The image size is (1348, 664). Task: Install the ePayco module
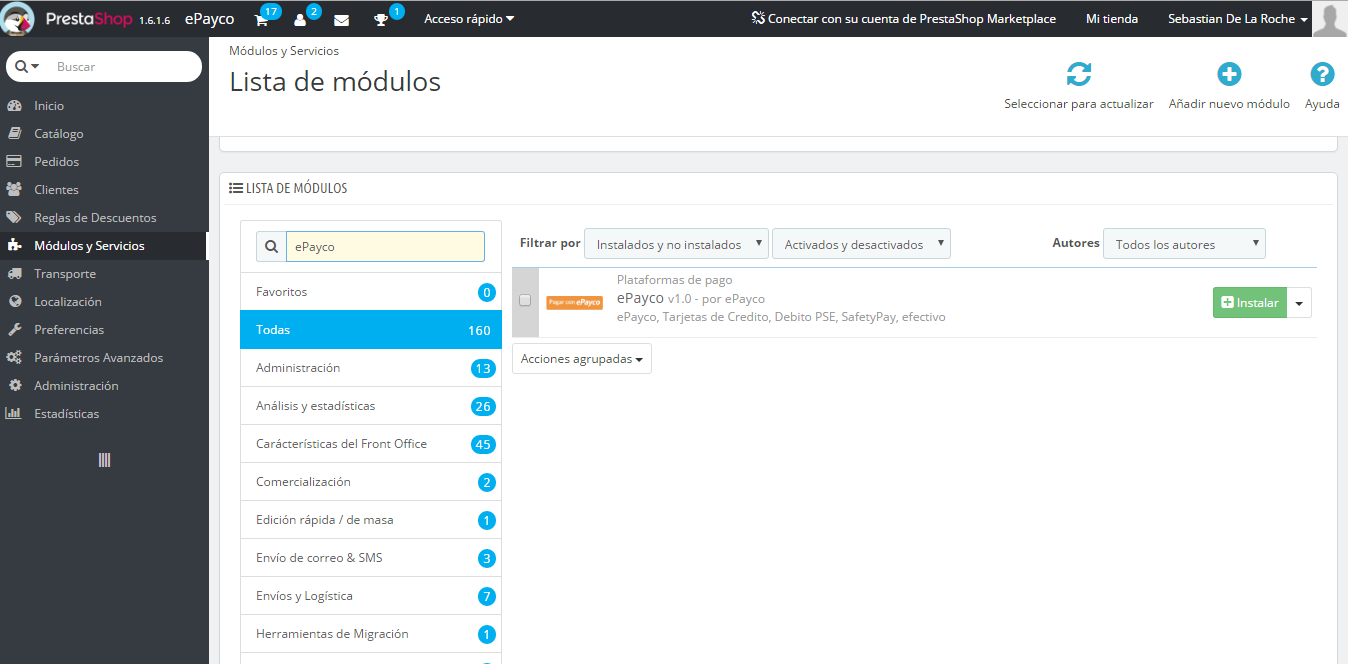point(1250,303)
